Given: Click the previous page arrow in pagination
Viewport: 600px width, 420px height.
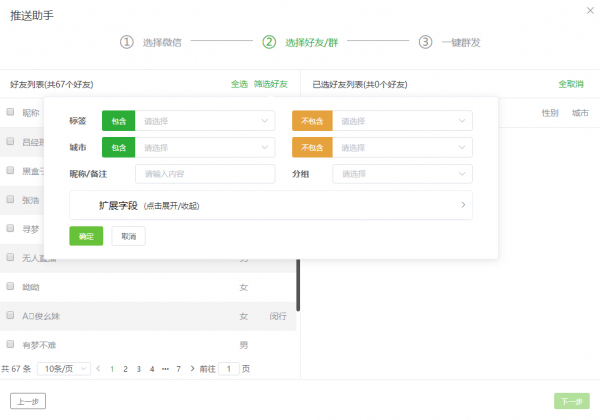Looking at the screenshot, I should point(98,369).
